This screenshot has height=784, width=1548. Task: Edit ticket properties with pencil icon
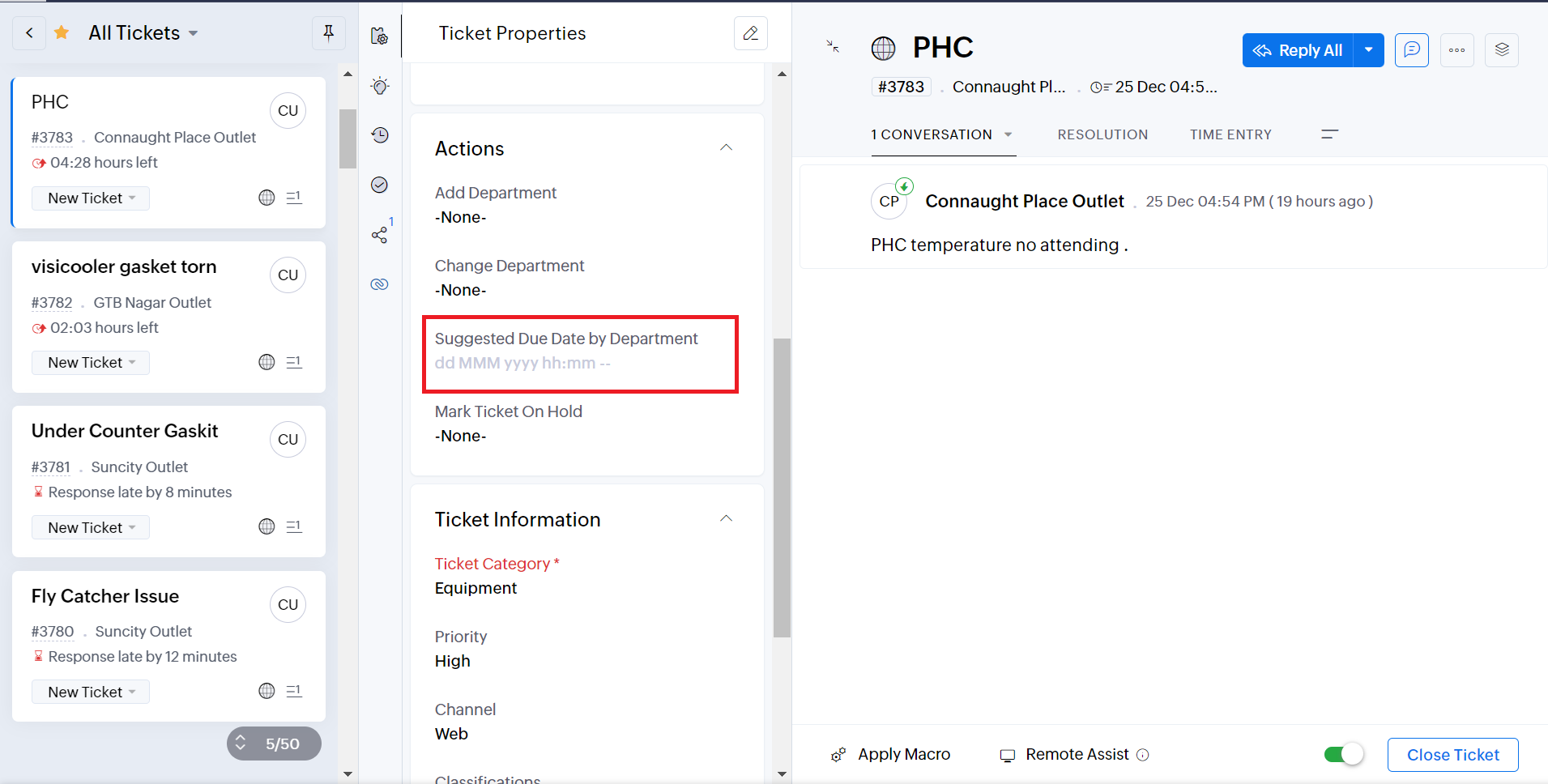click(750, 33)
